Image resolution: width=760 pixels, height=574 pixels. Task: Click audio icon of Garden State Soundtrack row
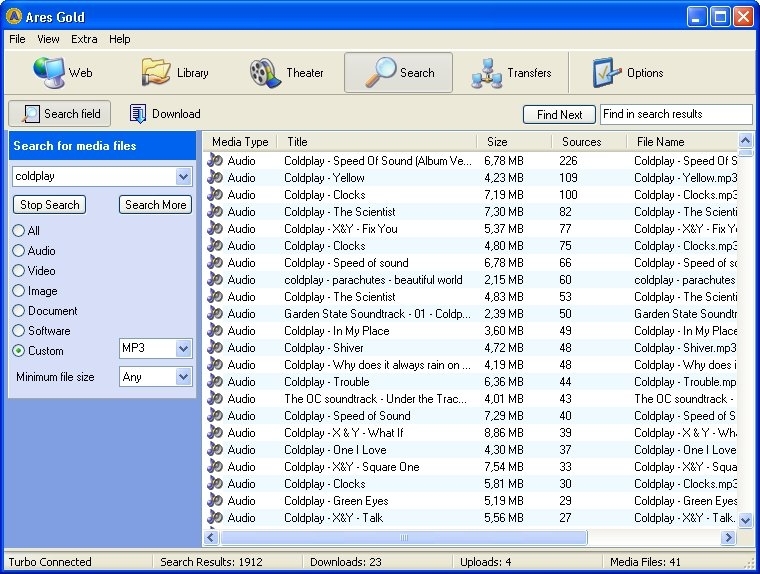point(215,313)
